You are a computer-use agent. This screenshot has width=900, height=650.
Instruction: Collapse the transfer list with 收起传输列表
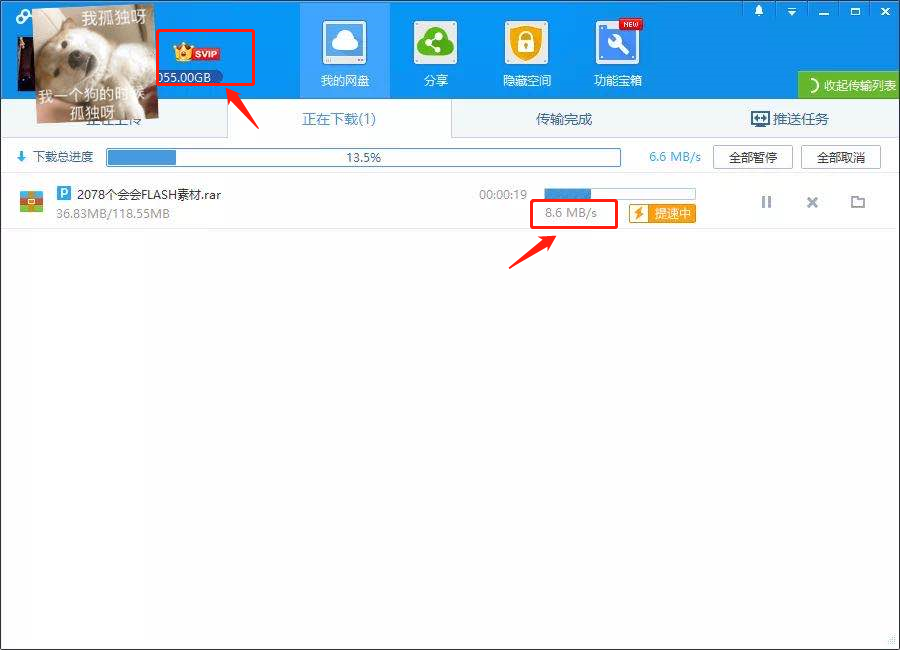[x=849, y=85]
